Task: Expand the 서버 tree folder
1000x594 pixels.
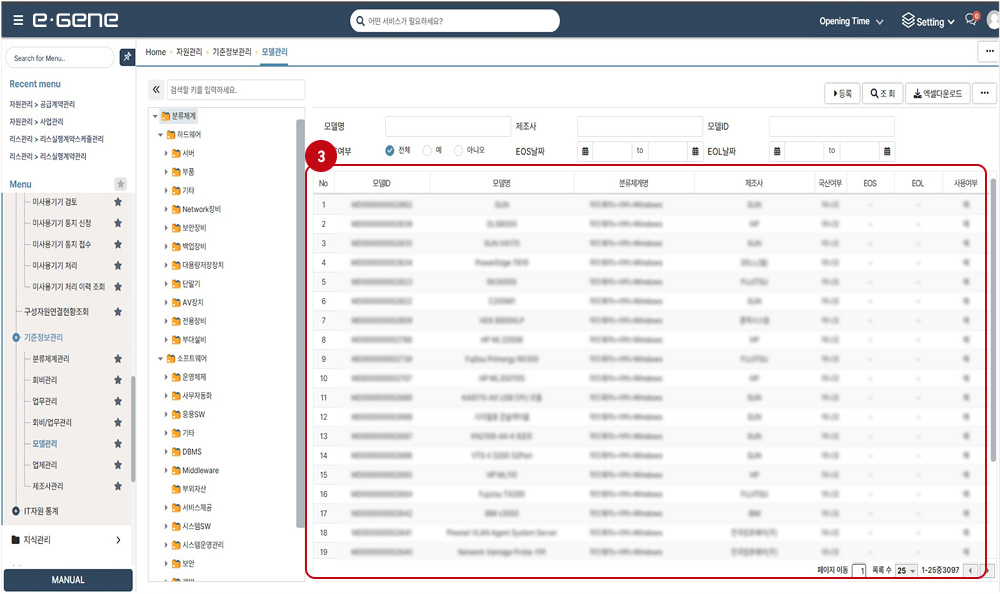Action: pyautogui.click(x=166, y=153)
